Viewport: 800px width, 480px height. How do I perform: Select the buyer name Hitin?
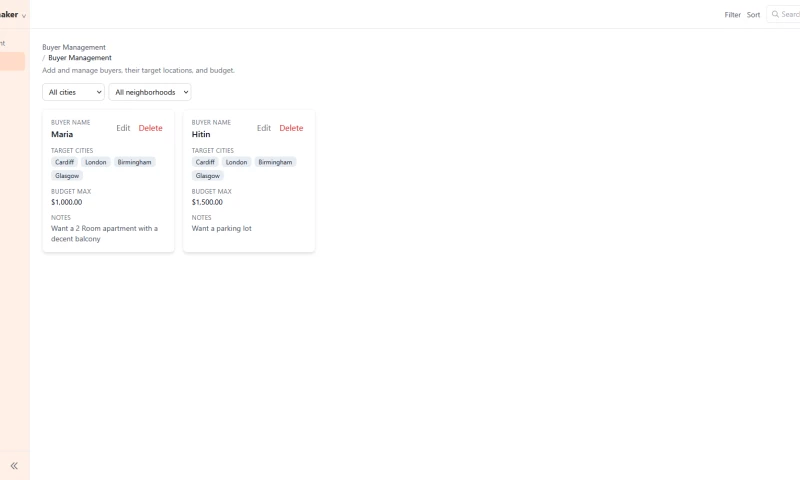[201, 134]
